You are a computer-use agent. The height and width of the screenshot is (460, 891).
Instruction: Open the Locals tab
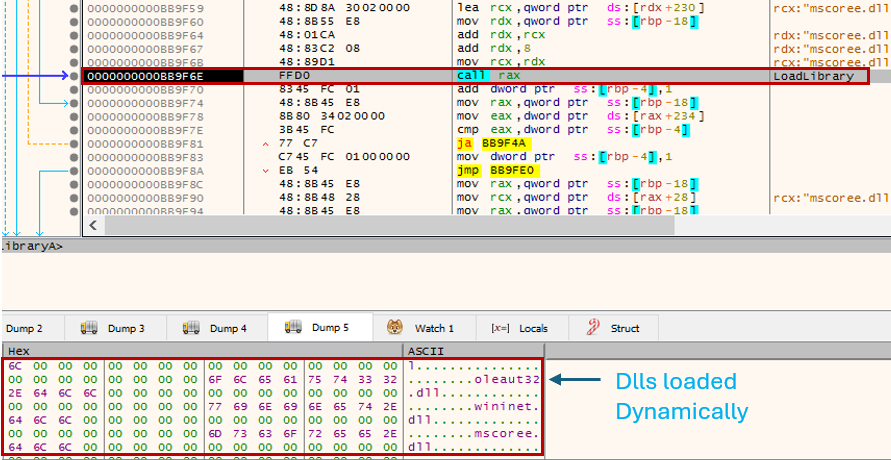524,328
